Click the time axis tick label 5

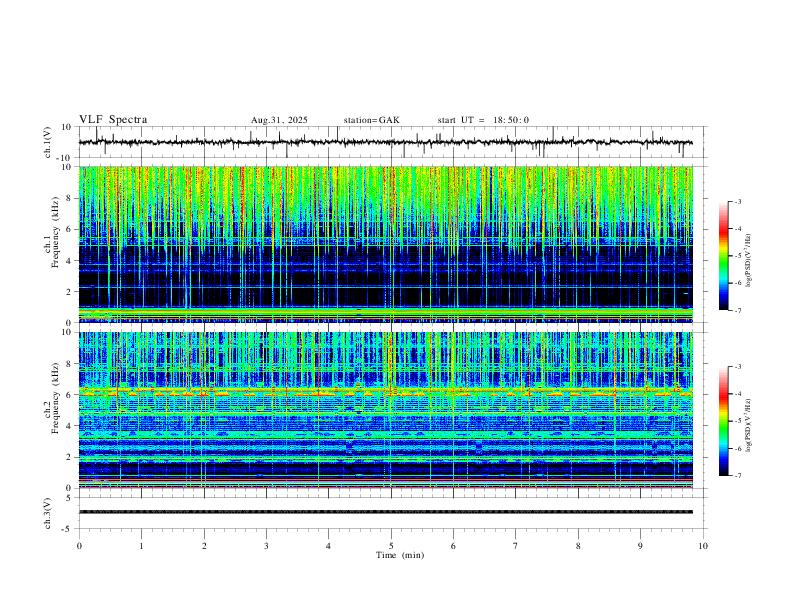[391, 546]
